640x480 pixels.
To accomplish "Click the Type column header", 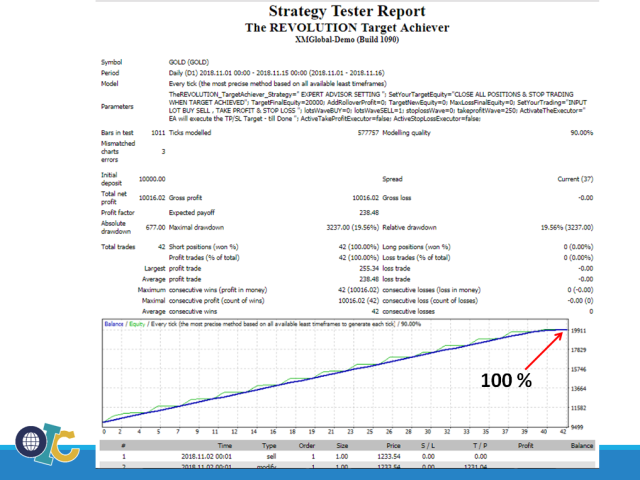I will (x=269, y=445).
